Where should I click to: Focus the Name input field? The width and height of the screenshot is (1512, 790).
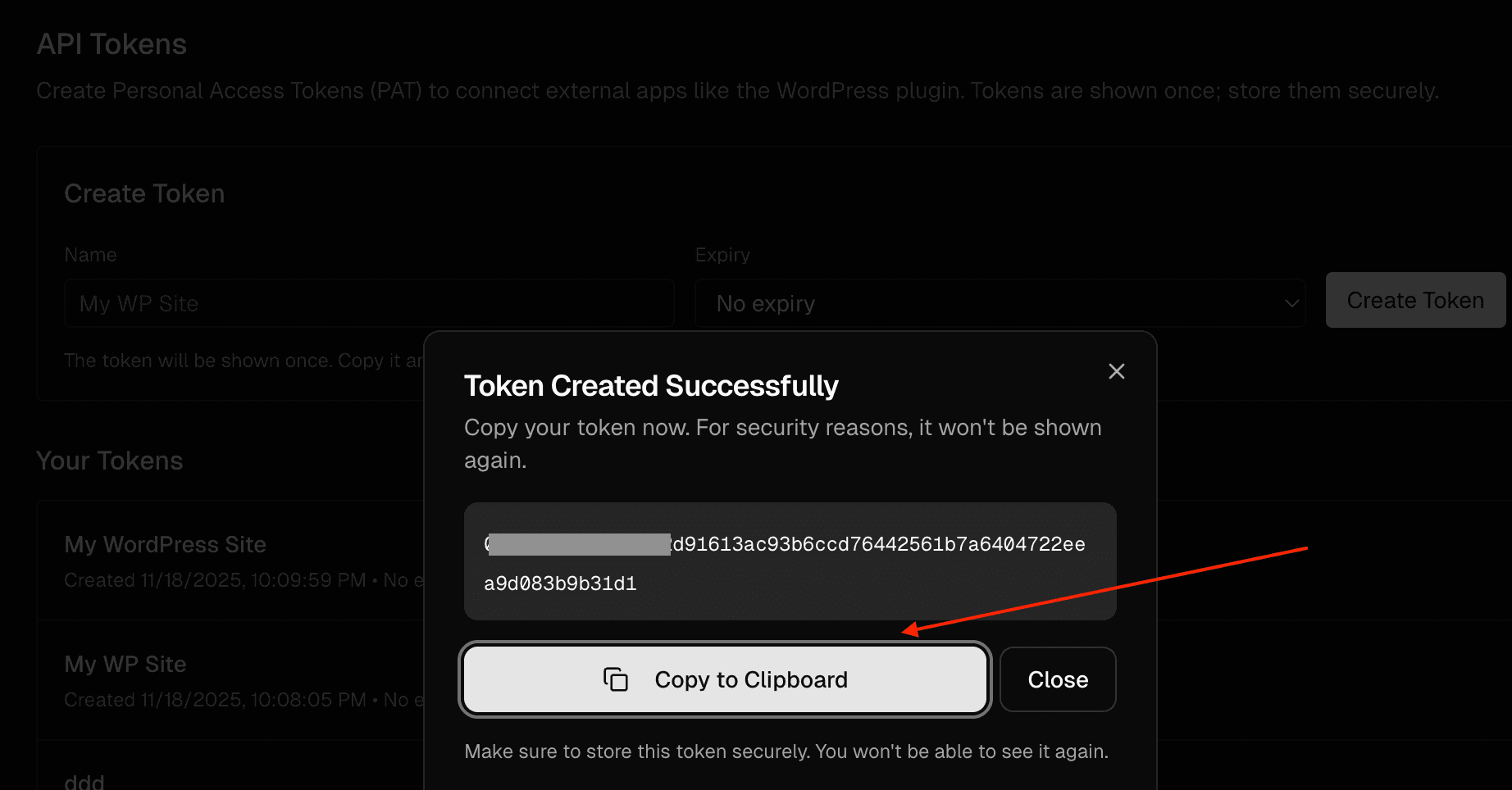point(369,303)
